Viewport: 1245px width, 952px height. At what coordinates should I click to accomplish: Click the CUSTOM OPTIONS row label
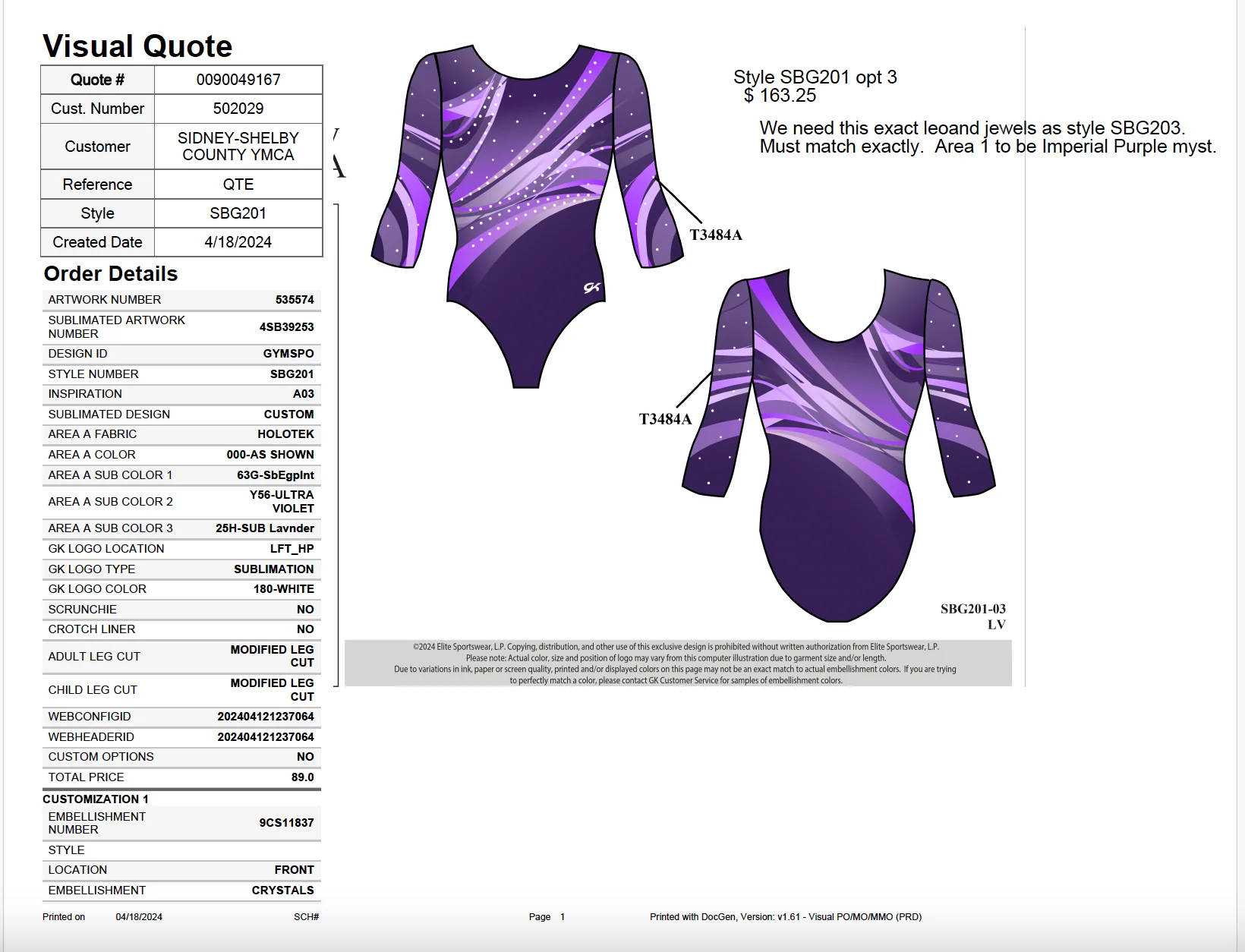click(101, 757)
